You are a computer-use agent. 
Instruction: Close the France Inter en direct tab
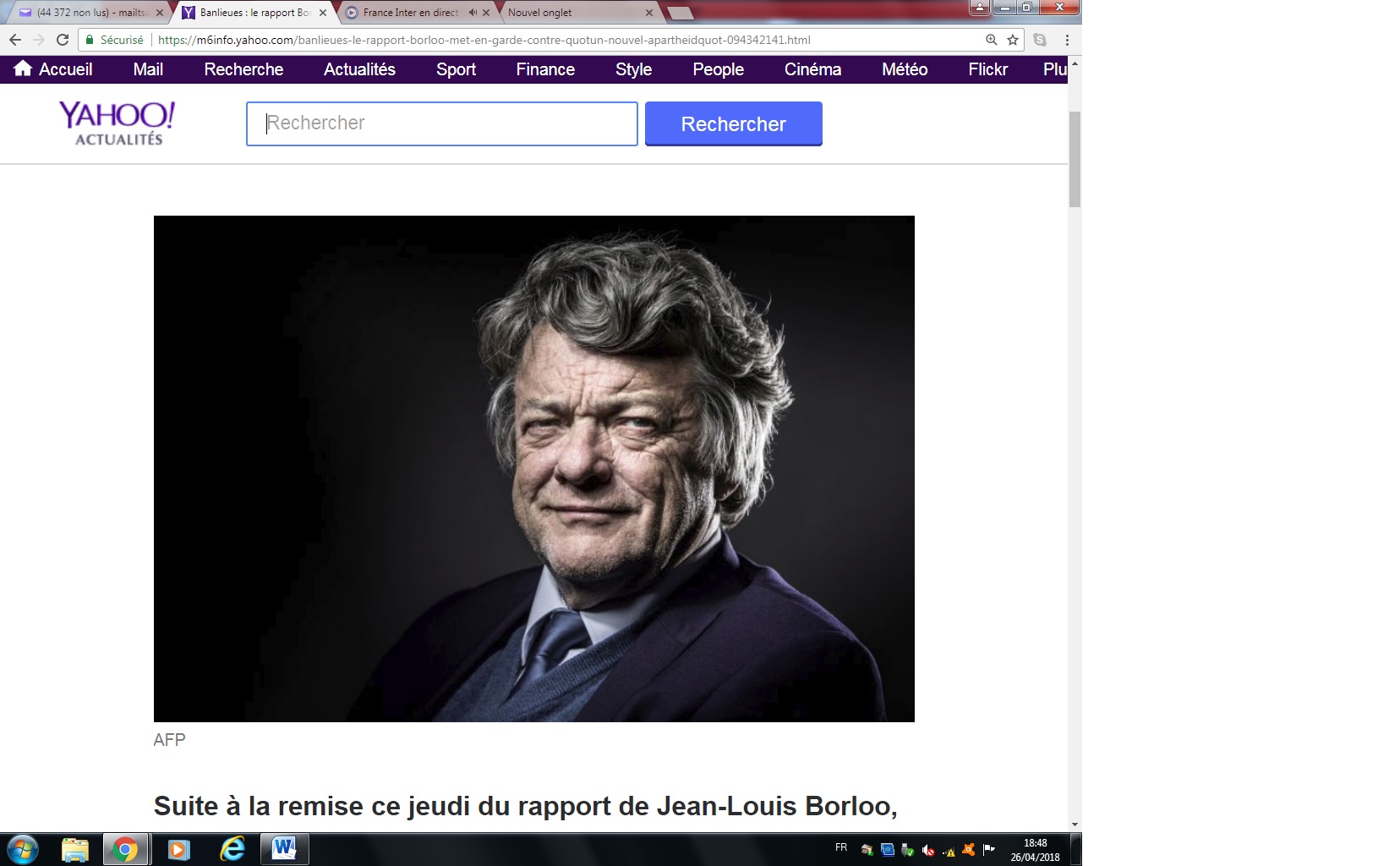coord(486,13)
